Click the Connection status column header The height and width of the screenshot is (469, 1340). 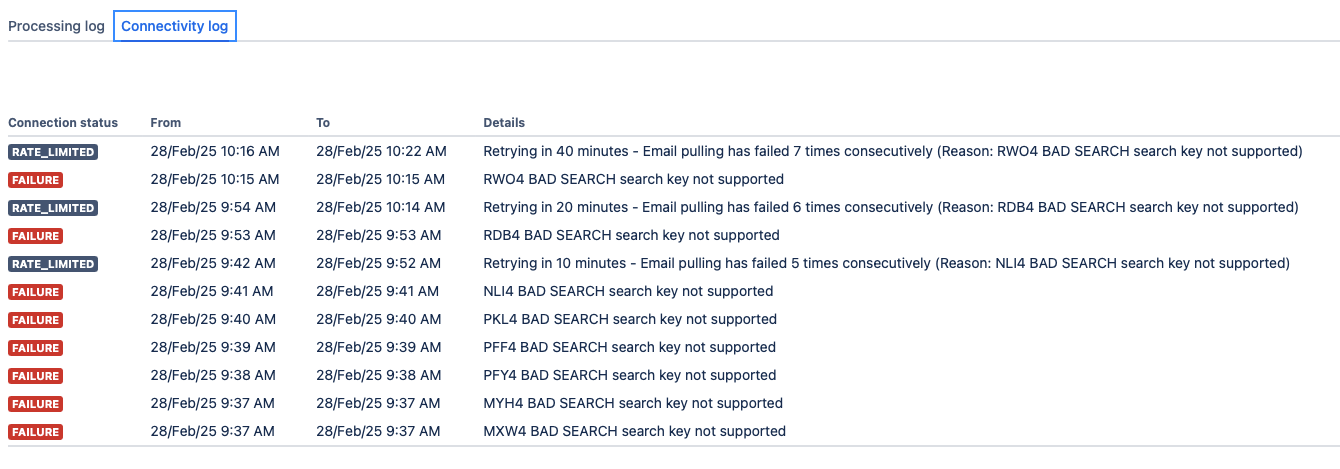63,122
